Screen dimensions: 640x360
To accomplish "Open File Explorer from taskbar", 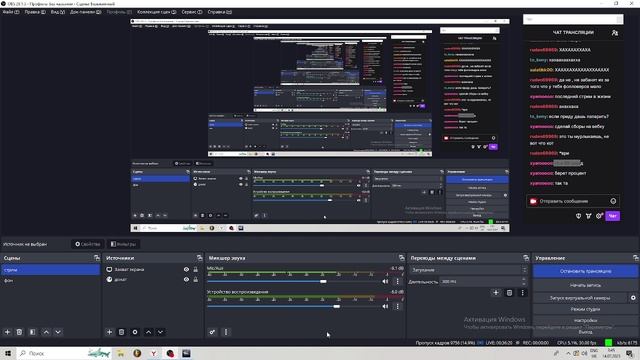I will tap(121, 353).
